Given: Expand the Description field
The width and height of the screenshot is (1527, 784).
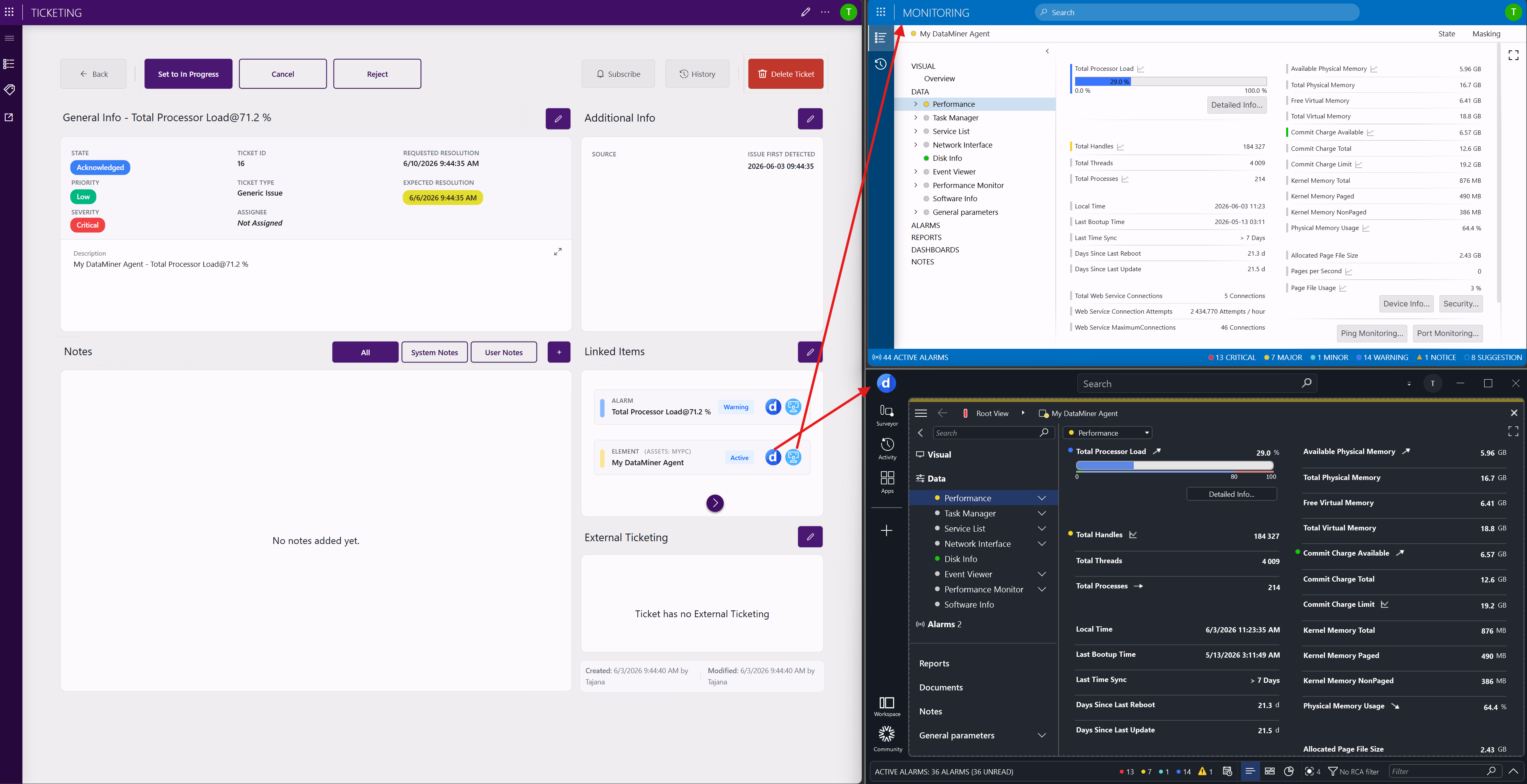Looking at the screenshot, I should point(558,252).
